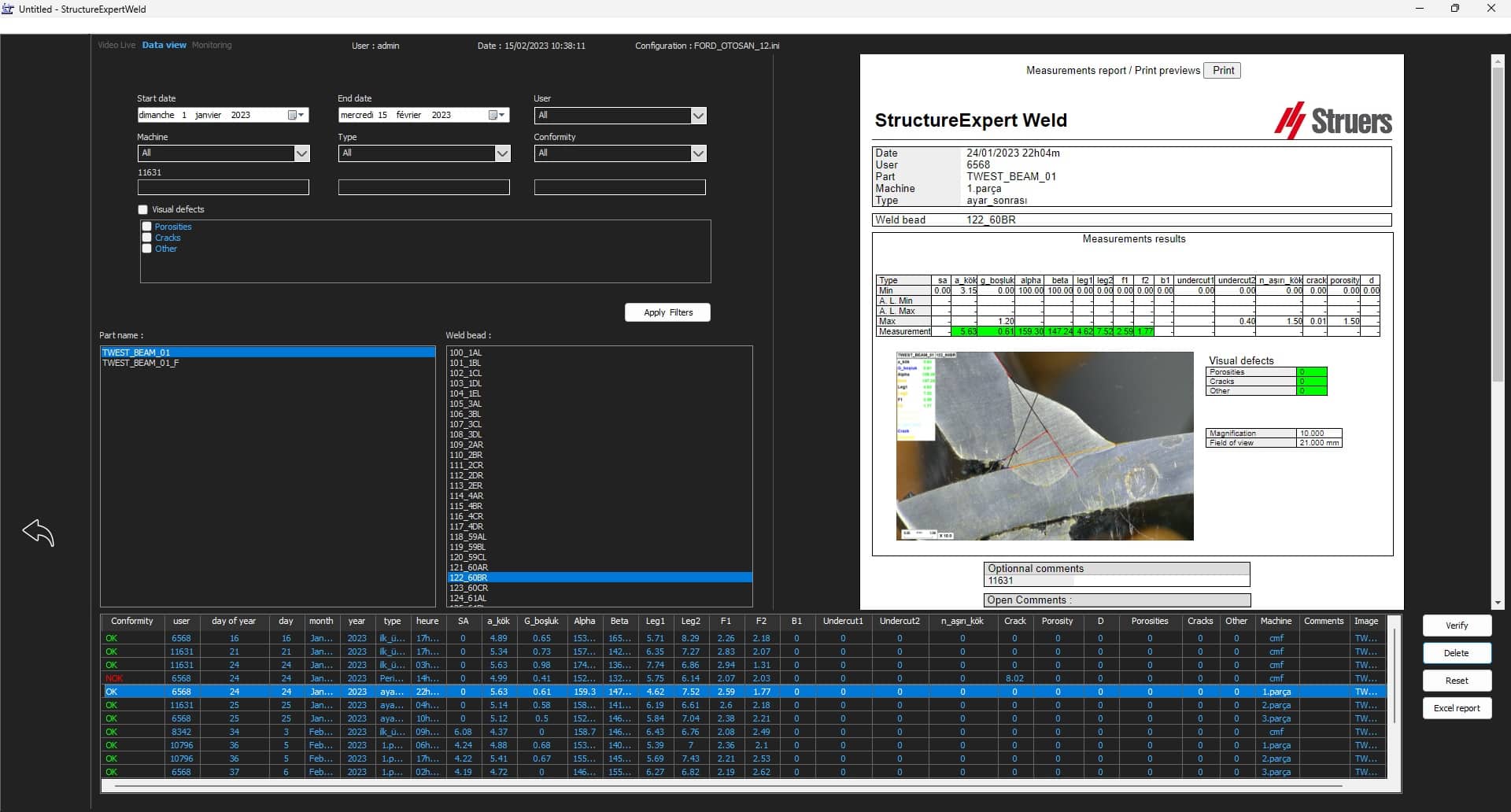
Task: Click the G_boşluk column header
Action: click(541, 622)
